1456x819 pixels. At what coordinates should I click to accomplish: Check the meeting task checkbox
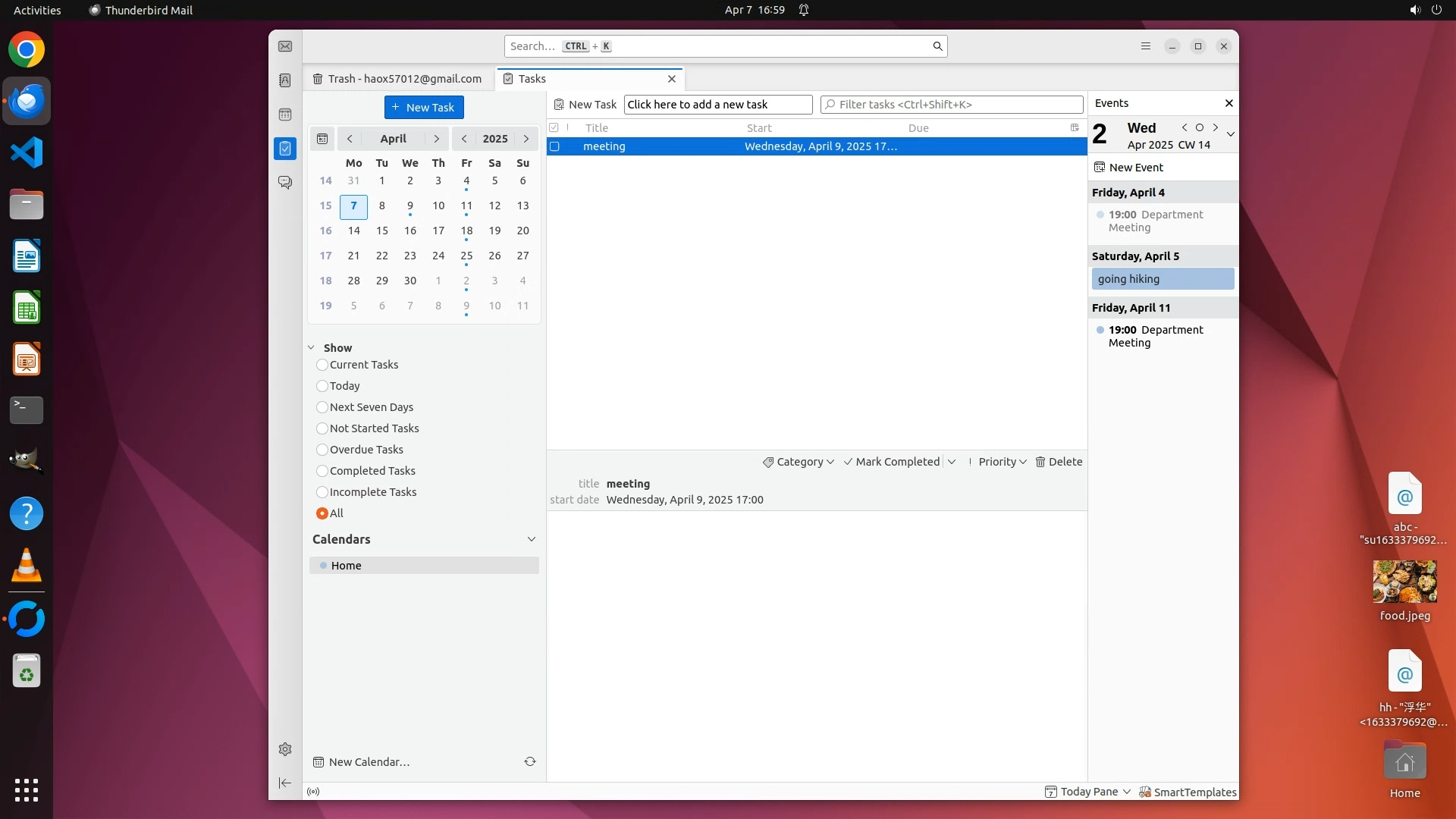pyautogui.click(x=554, y=146)
